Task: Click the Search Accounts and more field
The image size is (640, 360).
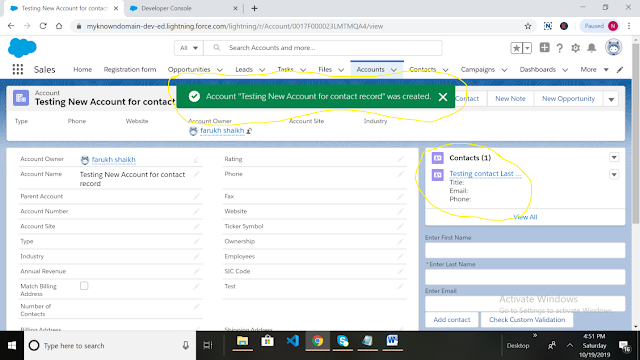Action: (x=322, y=48)
